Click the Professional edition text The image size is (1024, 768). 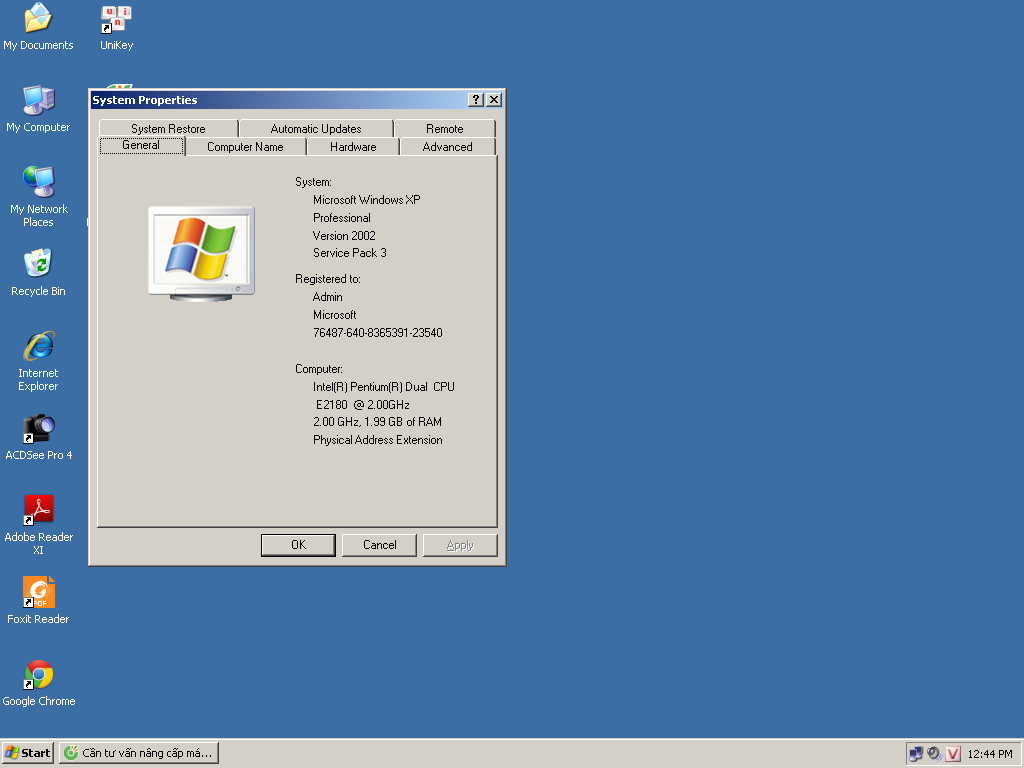tap(342, 217)
